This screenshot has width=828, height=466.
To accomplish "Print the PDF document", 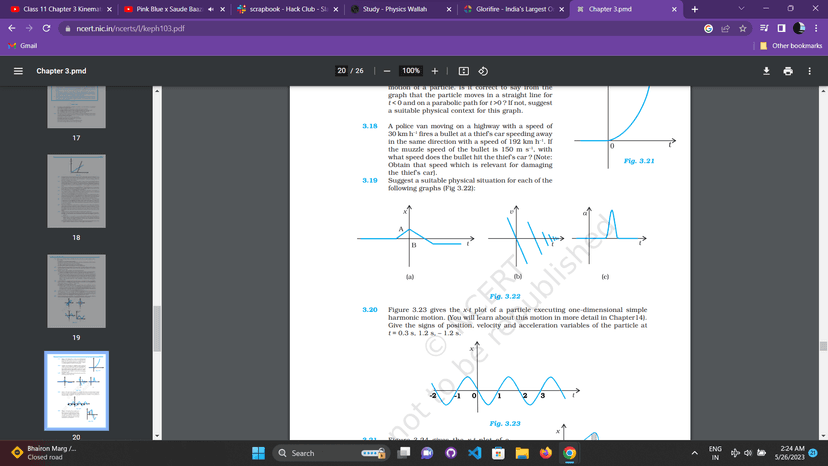I will (x=788, y=71).
